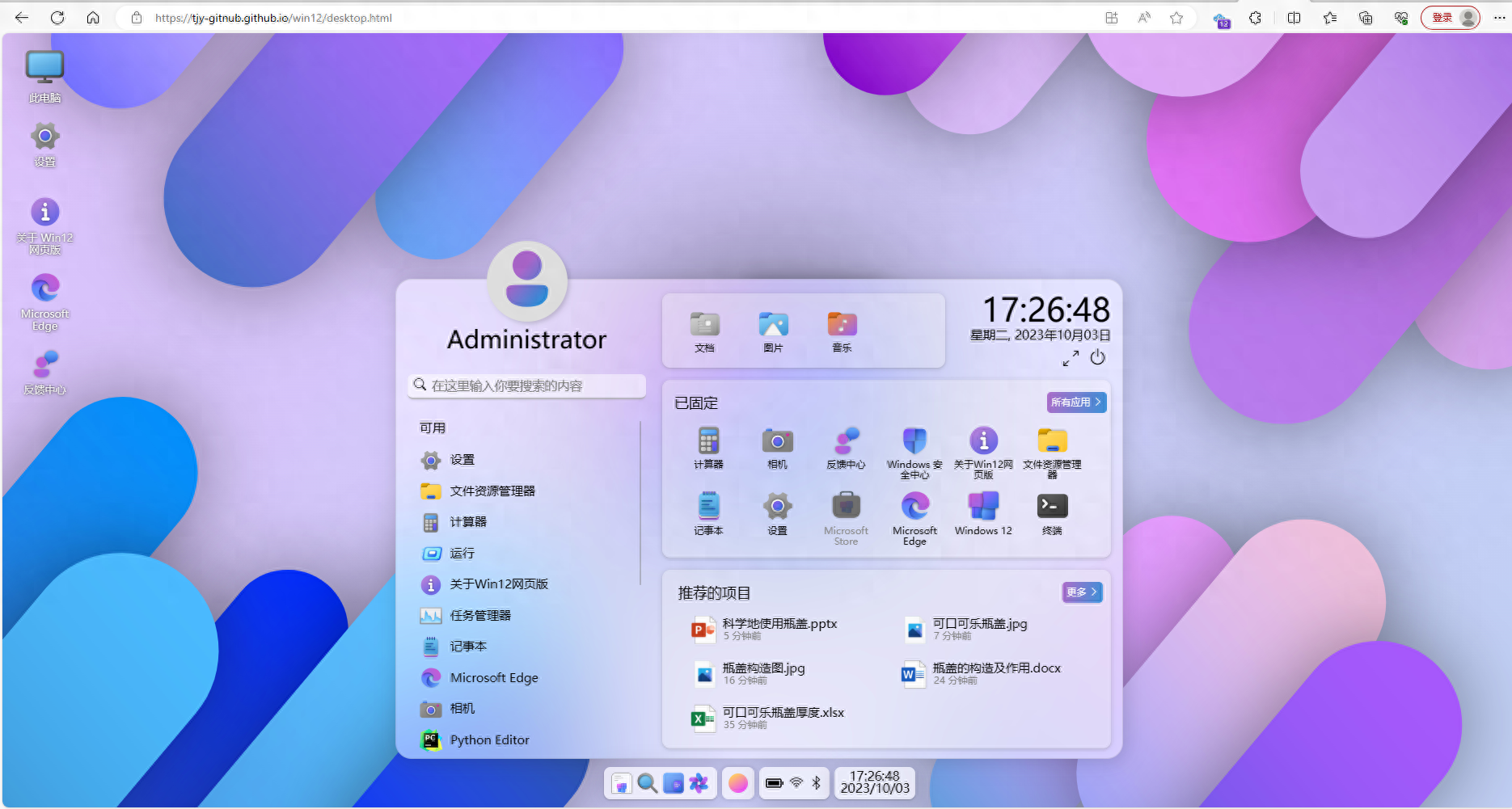
Task: Select 运行 in the app list
Action: [x=526, y=554]
